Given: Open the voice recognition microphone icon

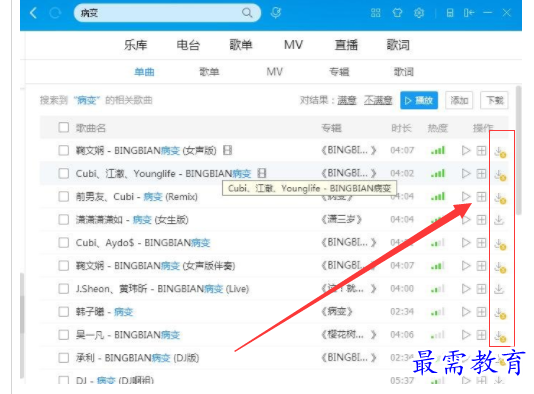Looking at the screenshot, I should 276,13.
